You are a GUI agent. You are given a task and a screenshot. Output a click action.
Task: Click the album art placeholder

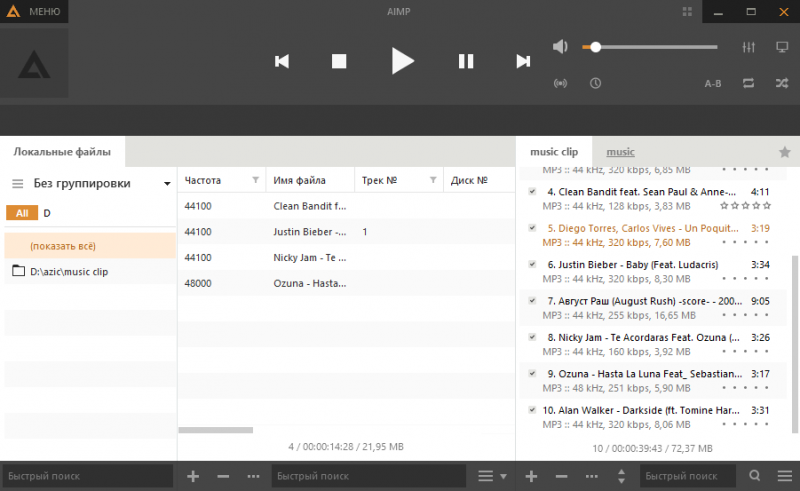pyautogui.click(x=34, y=63)
